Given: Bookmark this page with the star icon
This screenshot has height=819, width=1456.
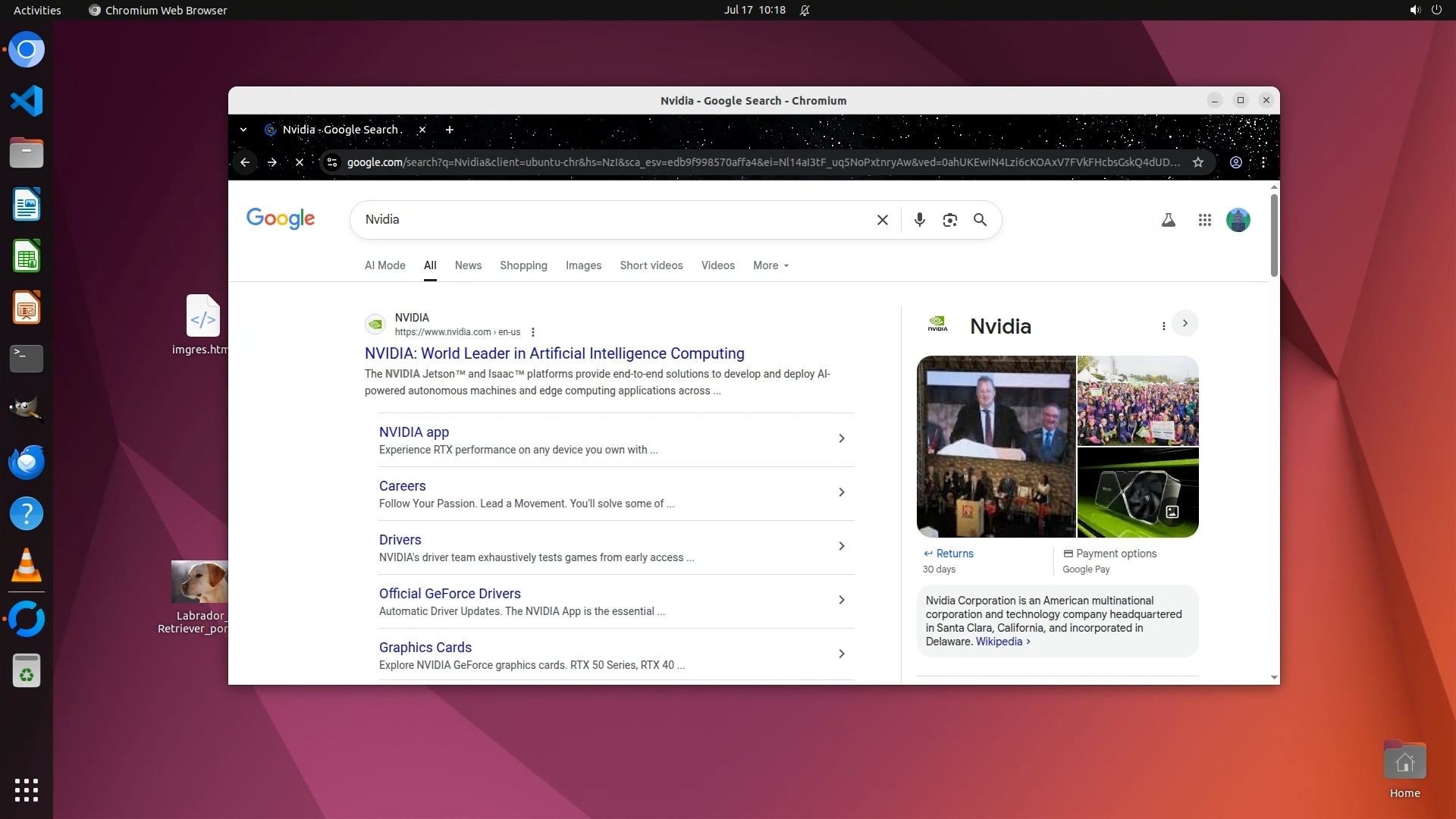Looking at the screenshot, I should tap(1198, 162).
